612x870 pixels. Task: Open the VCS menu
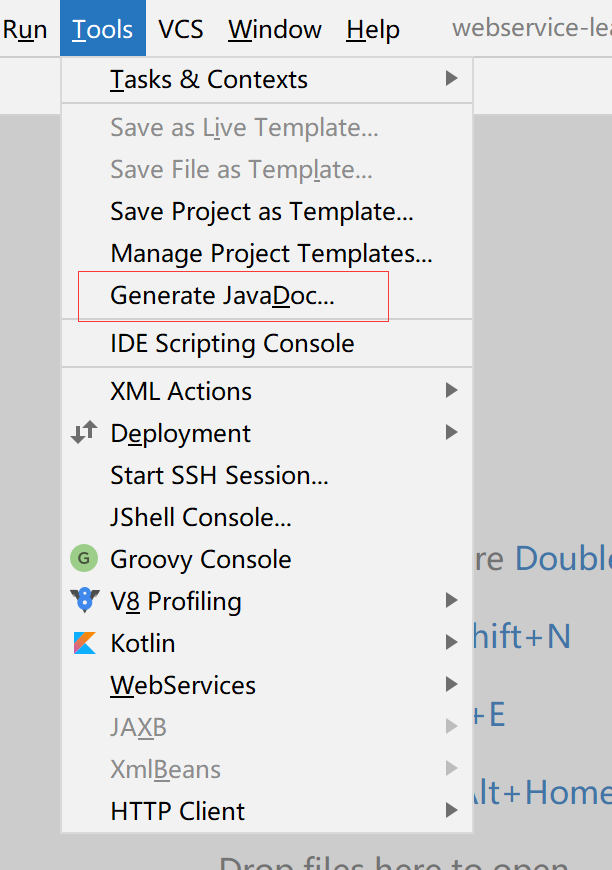(x=181, y=30)
